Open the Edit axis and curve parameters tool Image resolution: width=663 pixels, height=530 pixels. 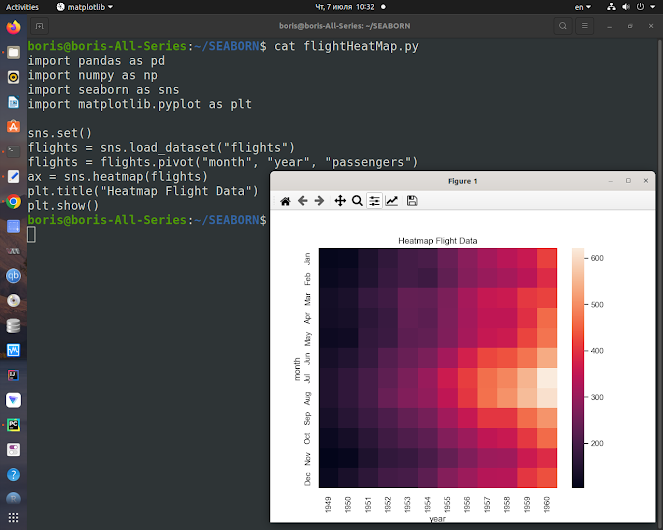pyautogui.click(x=392, y=201)
